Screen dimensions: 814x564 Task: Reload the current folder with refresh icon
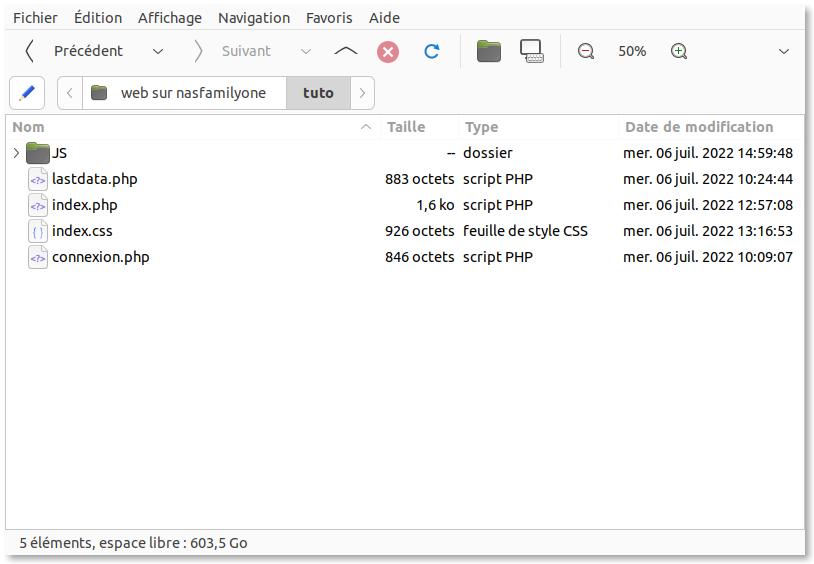[431, 51]
